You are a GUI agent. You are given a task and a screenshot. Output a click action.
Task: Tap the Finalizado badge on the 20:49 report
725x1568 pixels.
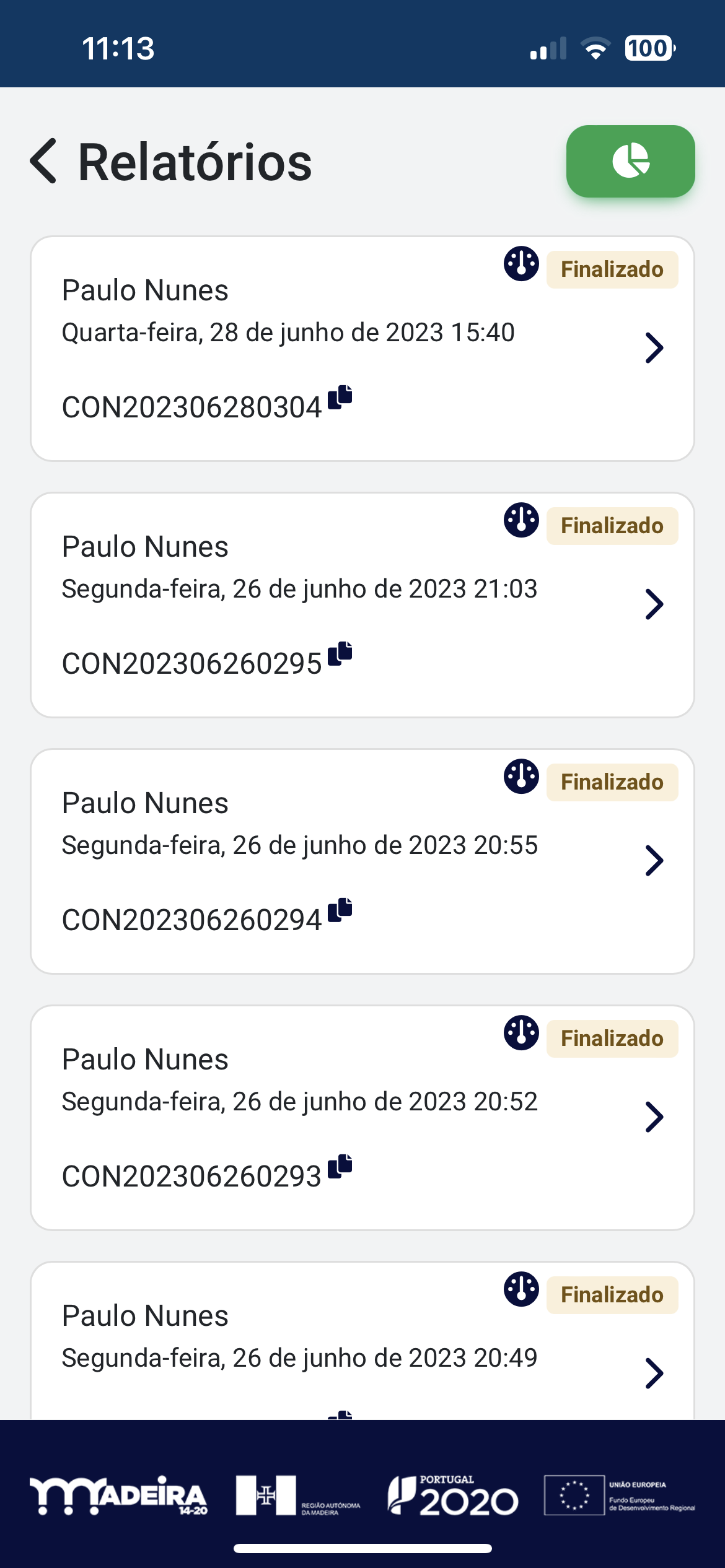(x=612, y=1295)
